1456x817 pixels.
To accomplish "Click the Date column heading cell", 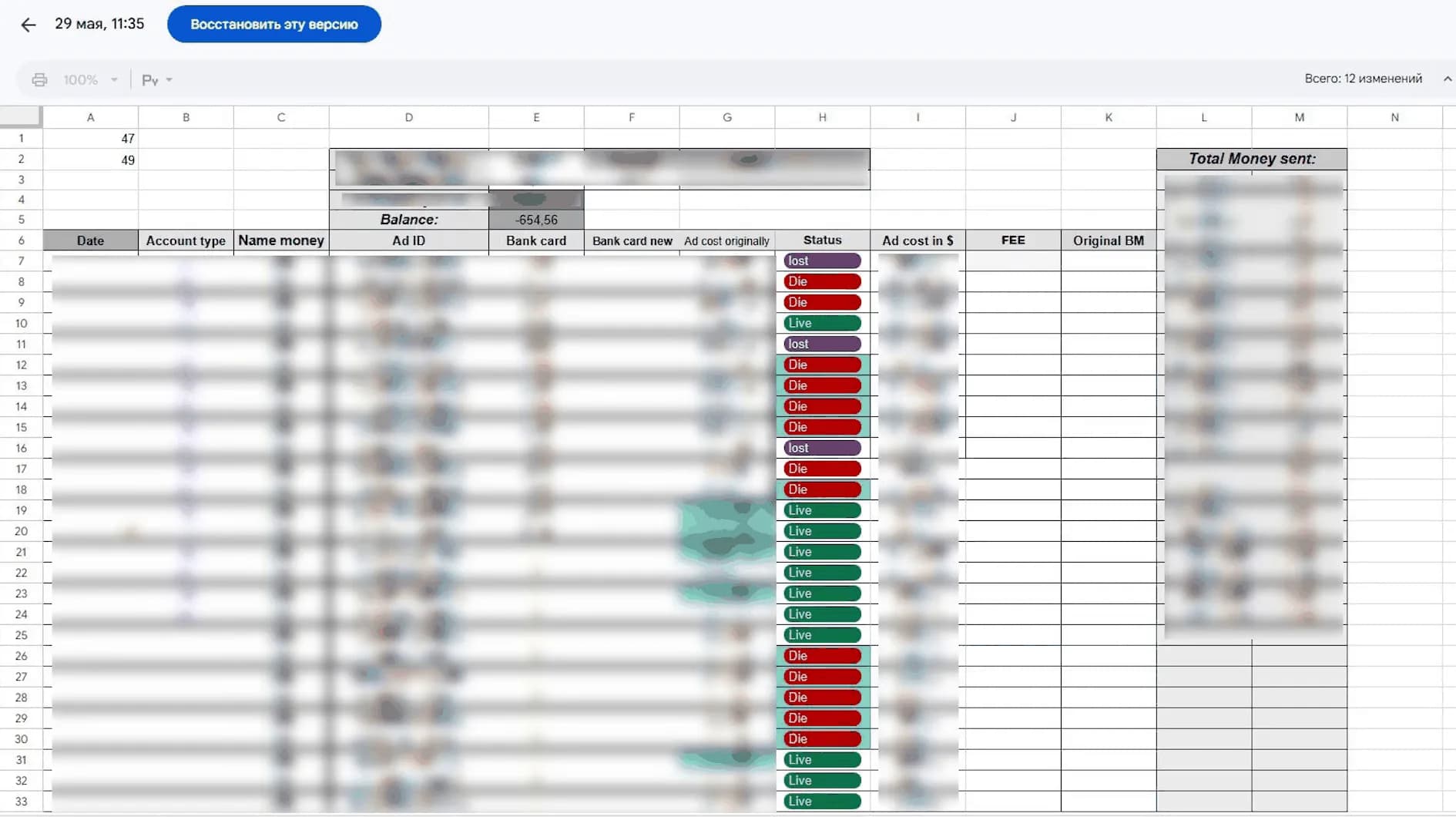I will tap(90, 240).
